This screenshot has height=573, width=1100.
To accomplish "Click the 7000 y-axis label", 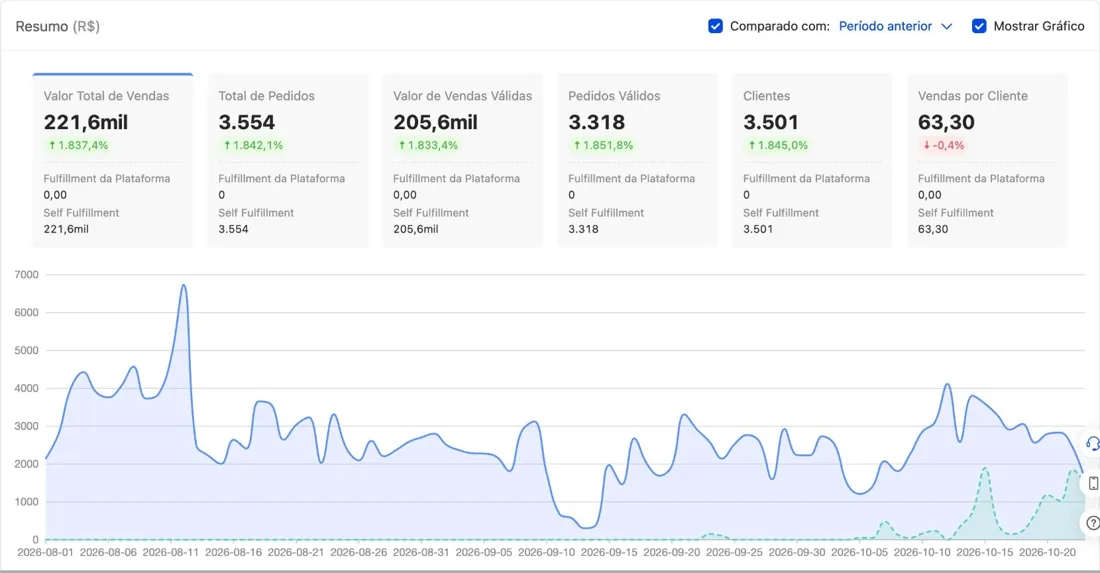I will point(27,275).
